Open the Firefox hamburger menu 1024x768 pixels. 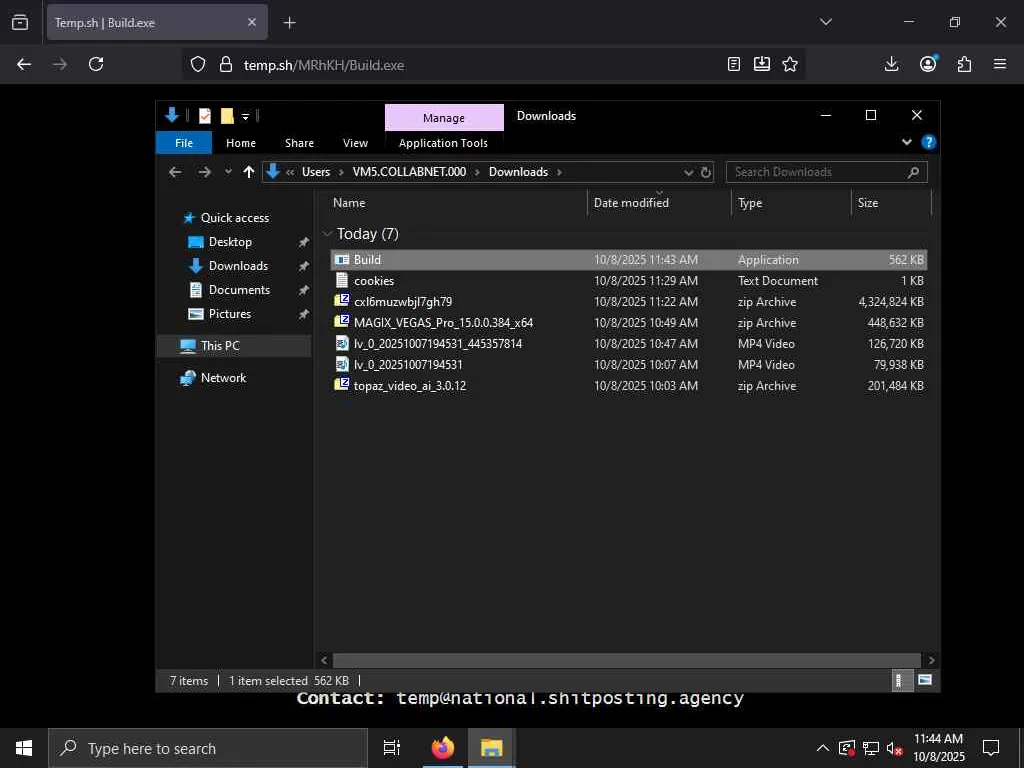(x=1000, y=64)
